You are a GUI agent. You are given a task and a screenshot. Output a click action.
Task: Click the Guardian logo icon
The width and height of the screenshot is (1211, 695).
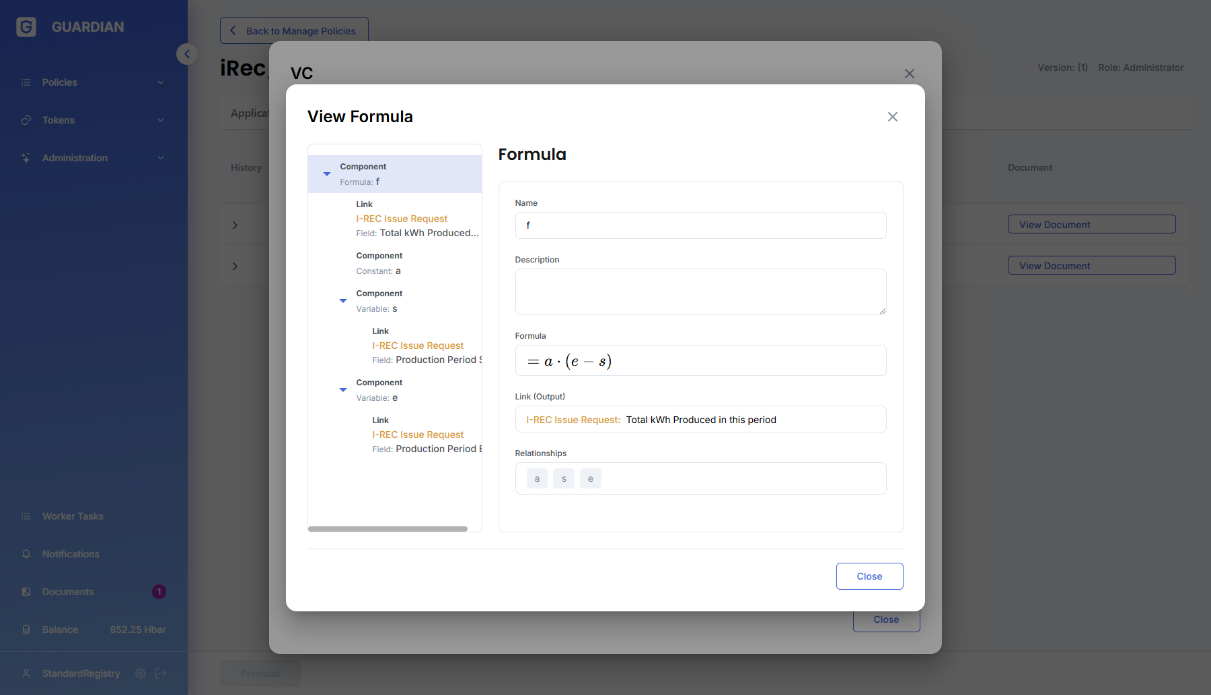click(26, 27)
